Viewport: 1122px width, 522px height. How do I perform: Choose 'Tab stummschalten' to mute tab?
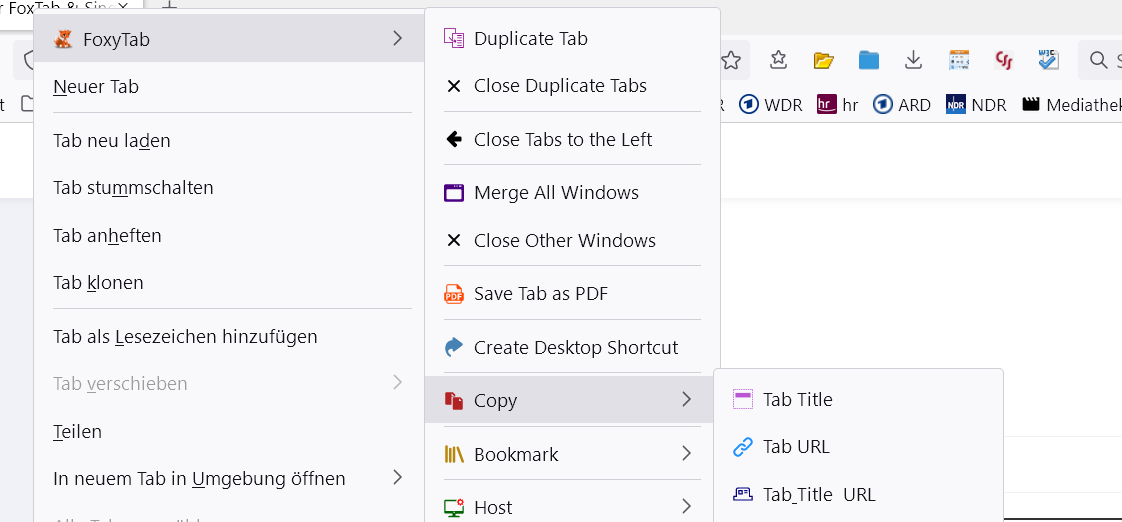coord(133,188)
